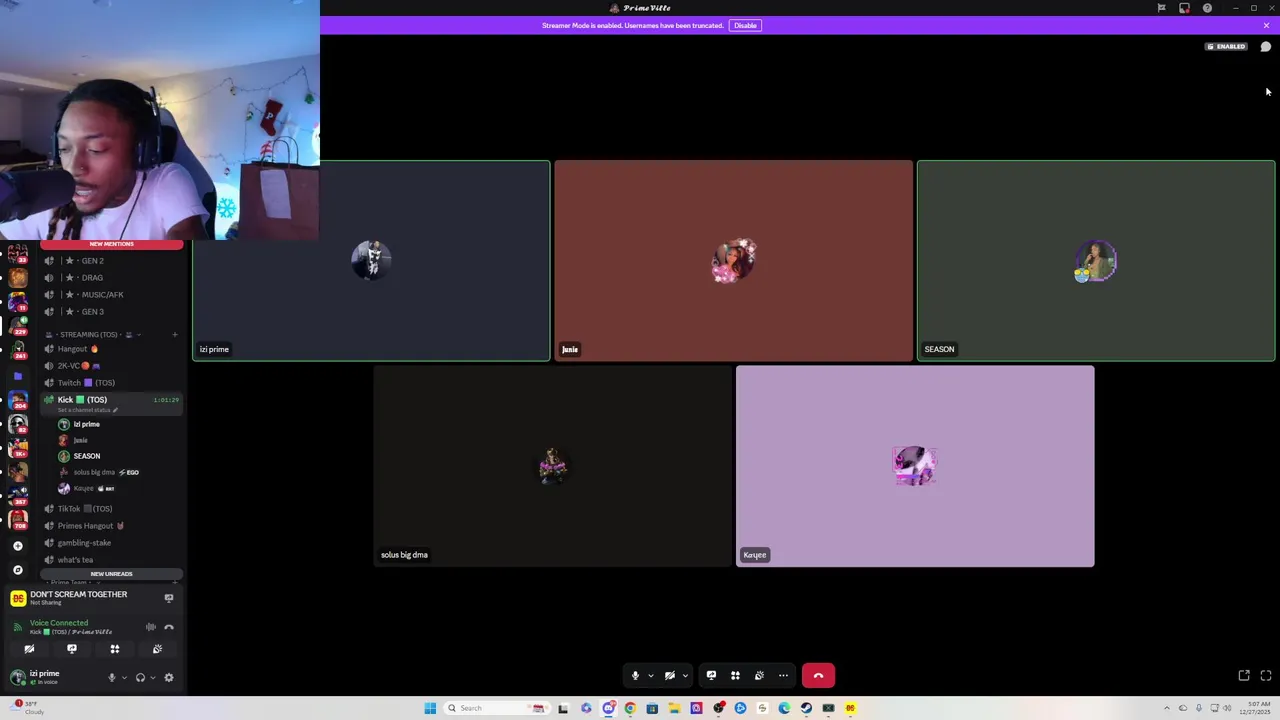
Task: Open Discover servers compass icon
Action: 17,570
